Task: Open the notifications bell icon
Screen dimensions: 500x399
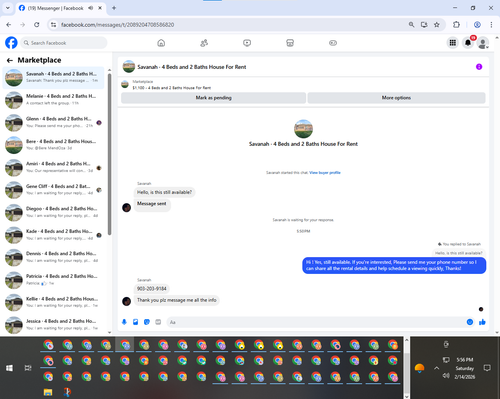Action: tap(468, 43)
